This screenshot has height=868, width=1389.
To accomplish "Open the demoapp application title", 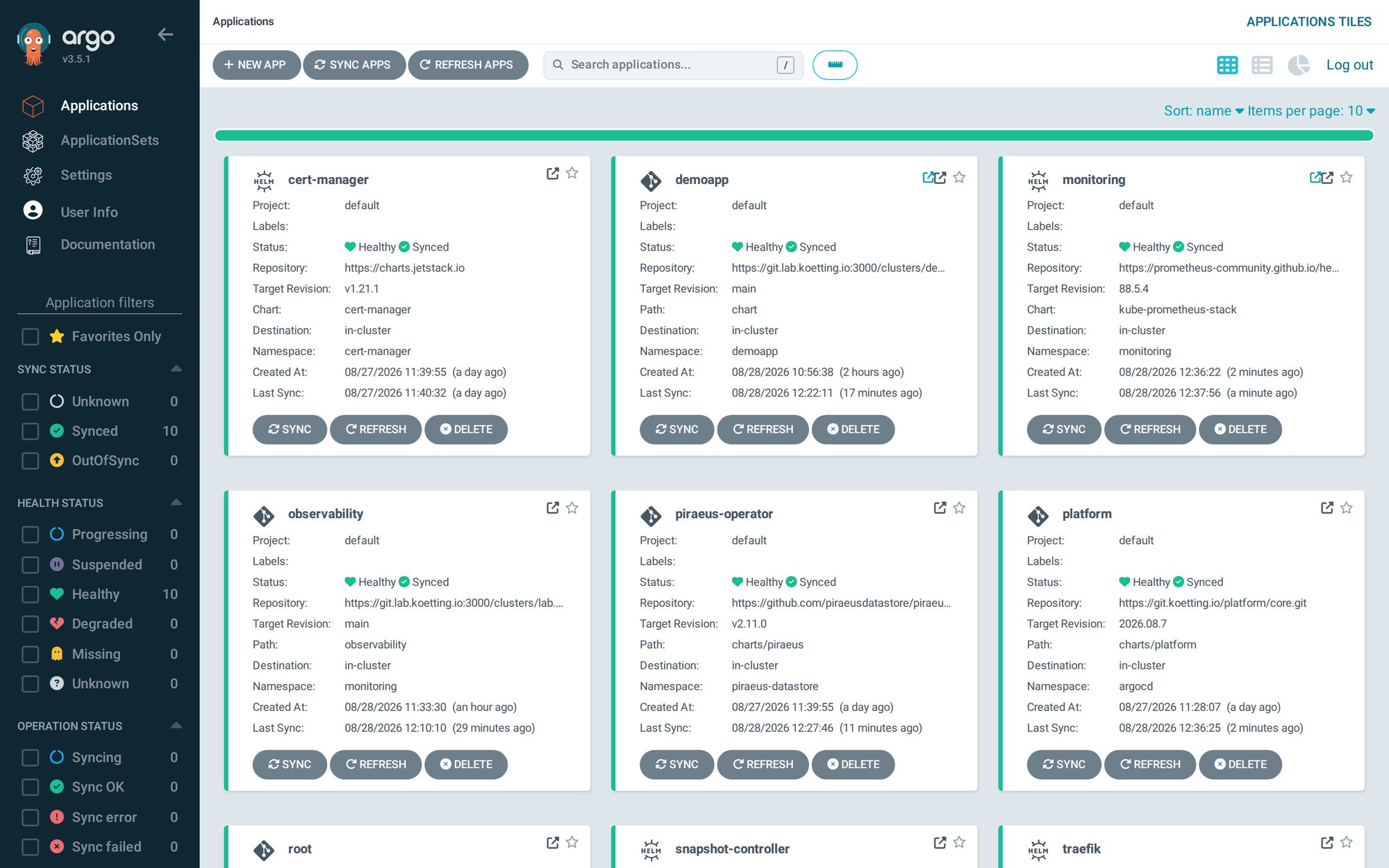I will click(x=701, y=180).
